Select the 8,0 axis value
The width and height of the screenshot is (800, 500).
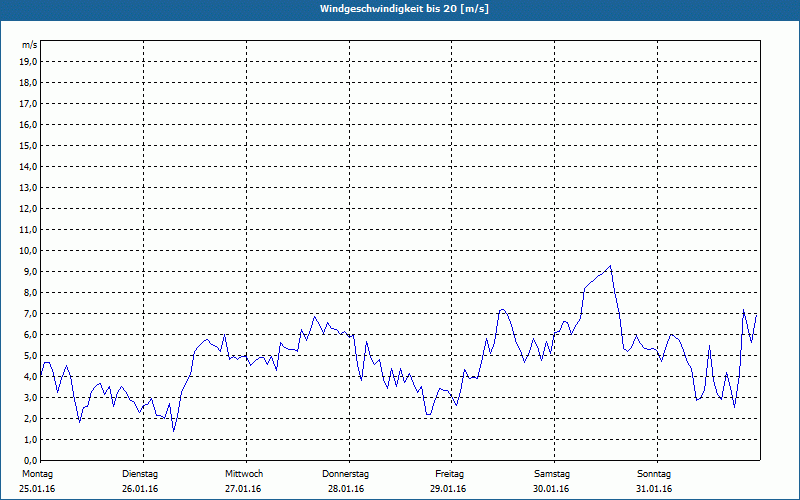click(x=30, y=292)
